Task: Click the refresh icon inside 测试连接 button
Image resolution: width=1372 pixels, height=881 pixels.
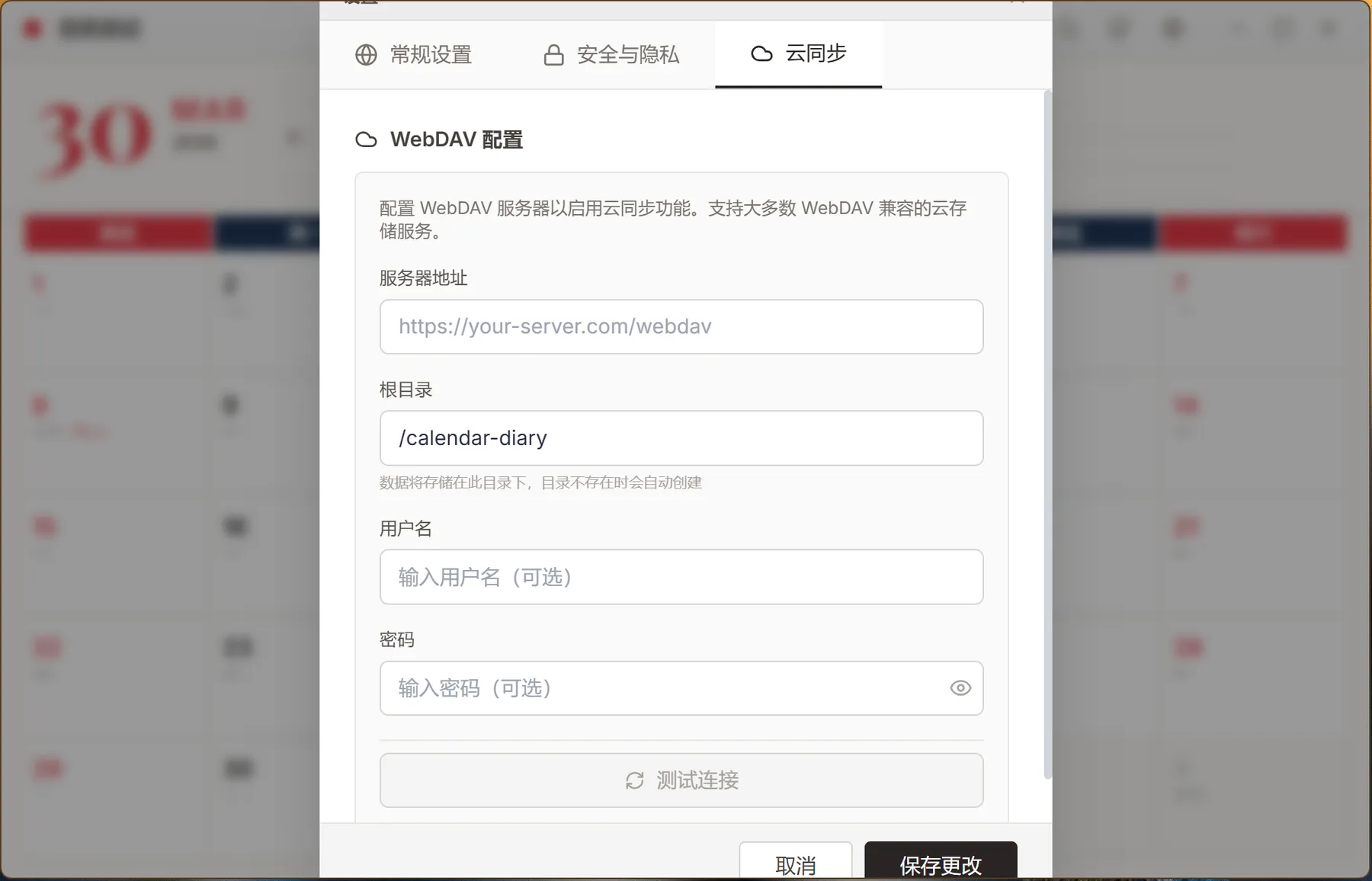Action: click(x=635, y=780)
